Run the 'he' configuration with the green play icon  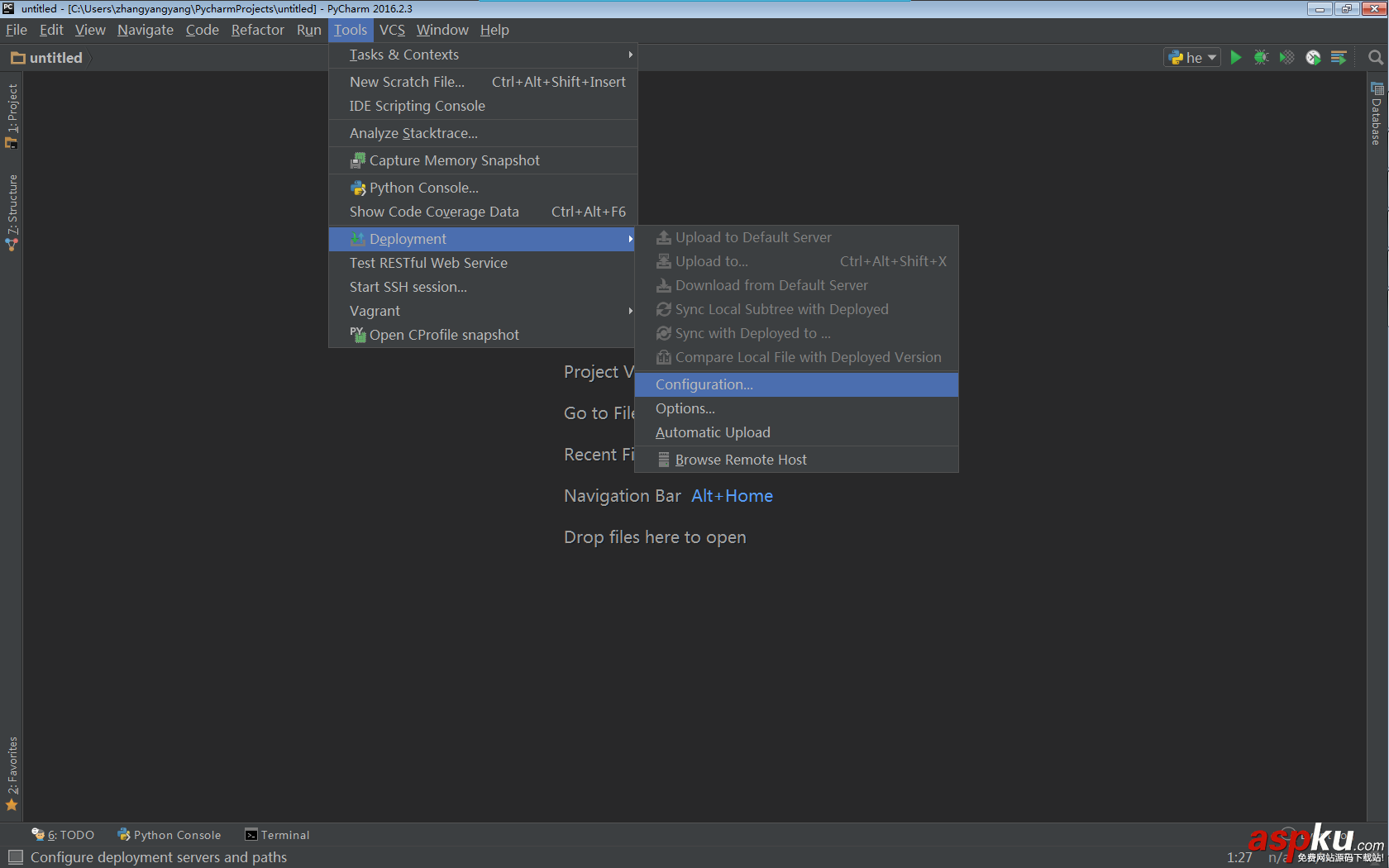click(x=1236, y=58)
